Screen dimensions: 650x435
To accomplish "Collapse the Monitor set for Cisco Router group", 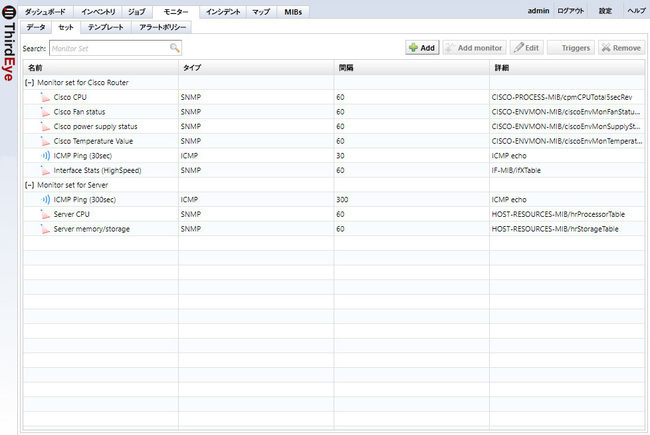I will [30, 82].
